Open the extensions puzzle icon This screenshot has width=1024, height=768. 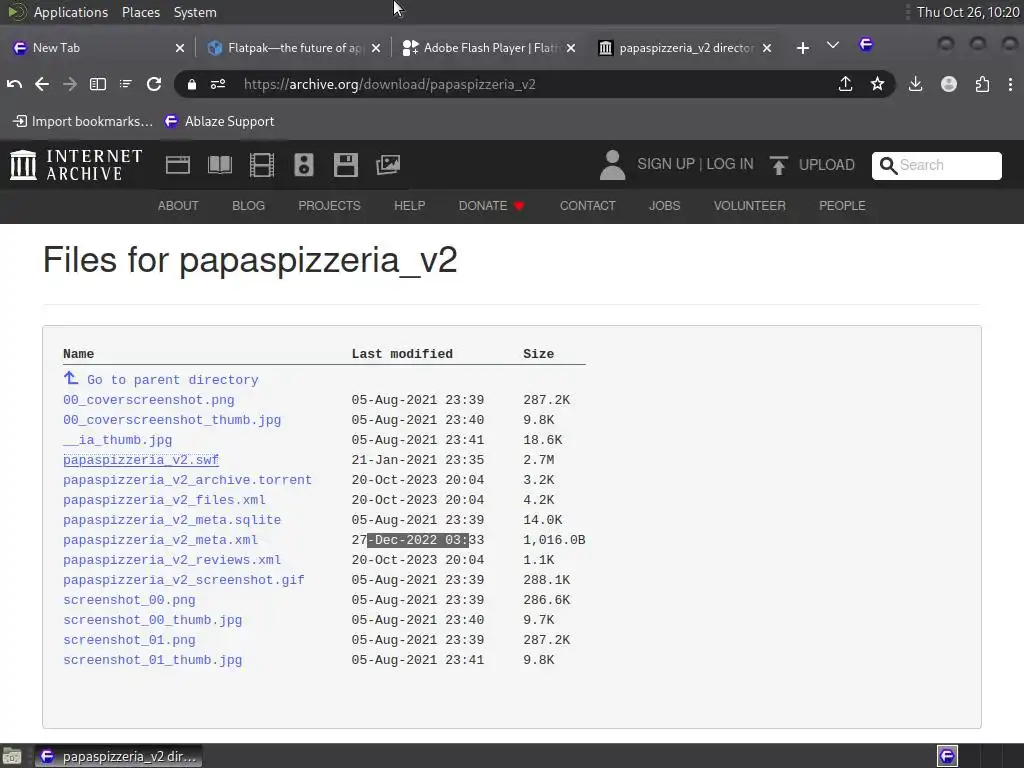pos(982,84)
